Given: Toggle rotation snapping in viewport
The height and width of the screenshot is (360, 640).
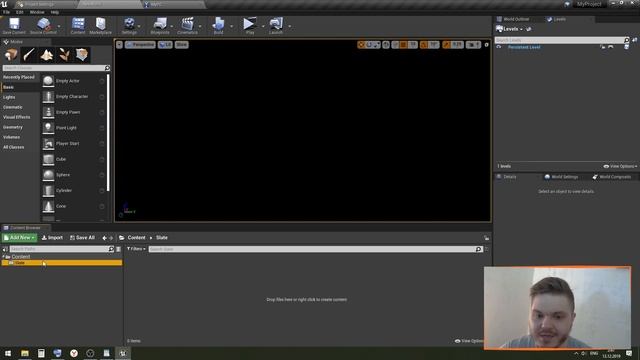Looking at the screenshot, I should pyautogui.click(x=424, y=44).
